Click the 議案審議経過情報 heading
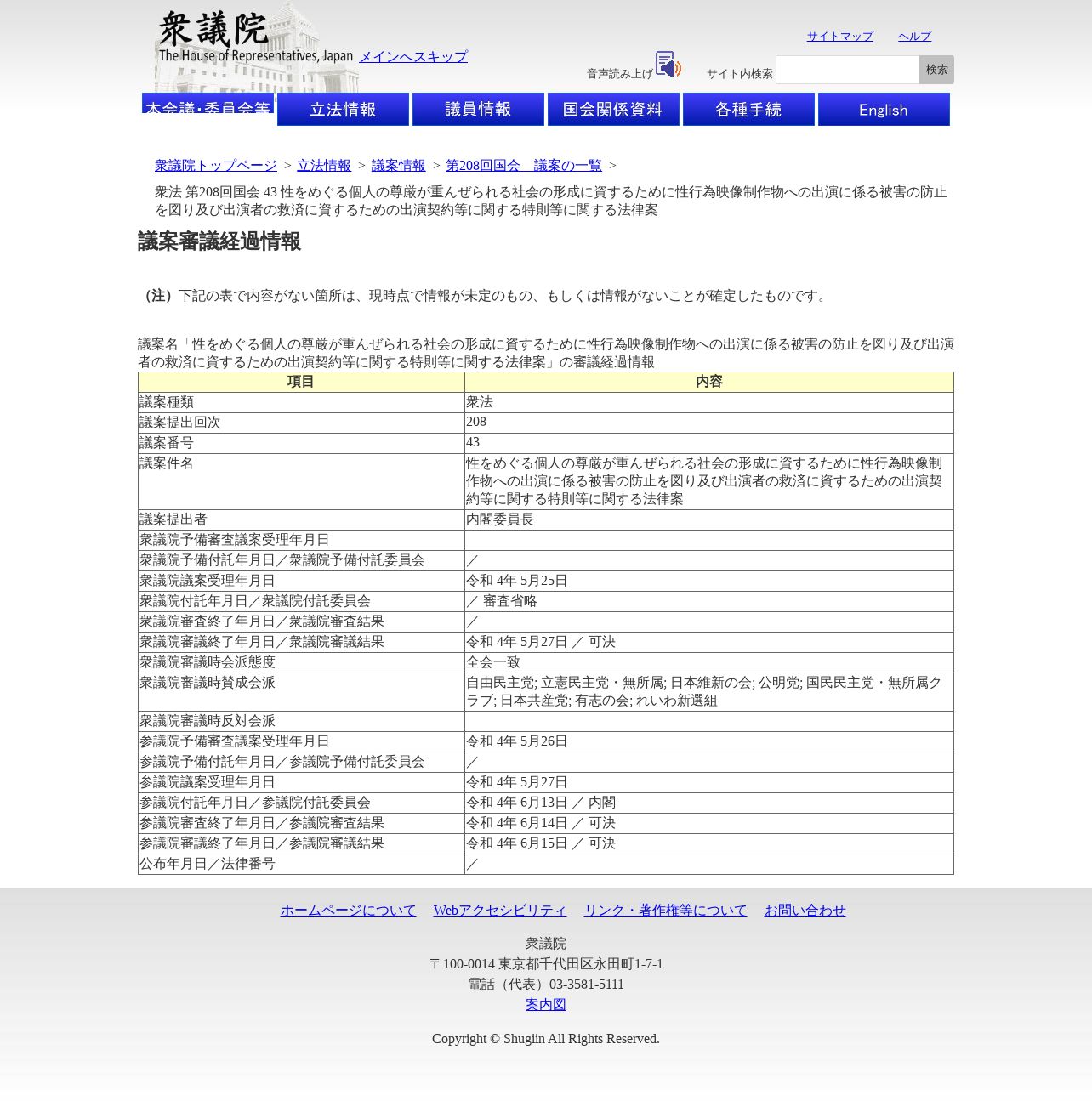Viewport: 1092px width, 1101px height. point(219,241)
